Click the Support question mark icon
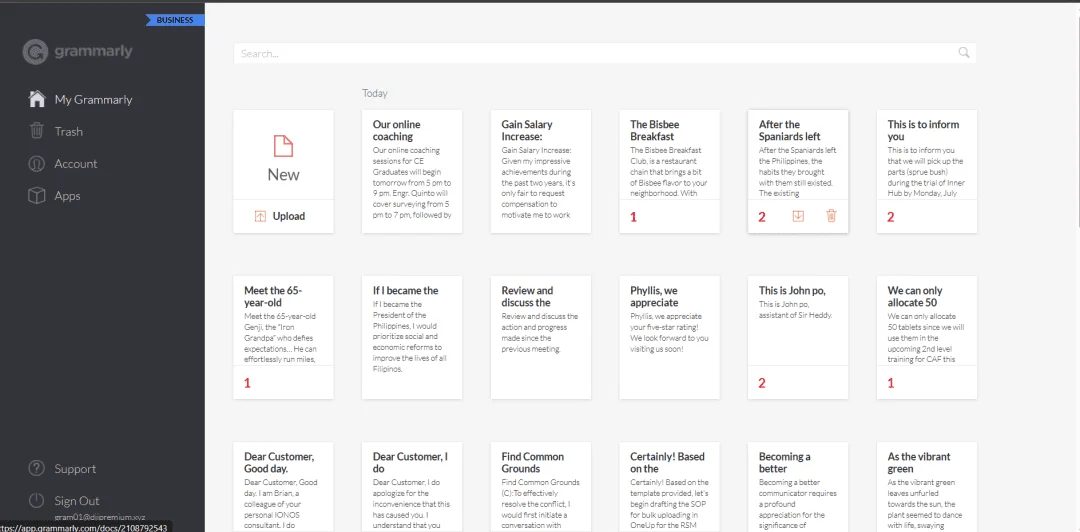The width and height of the screenshot is (1080, 532). [37, 469]
